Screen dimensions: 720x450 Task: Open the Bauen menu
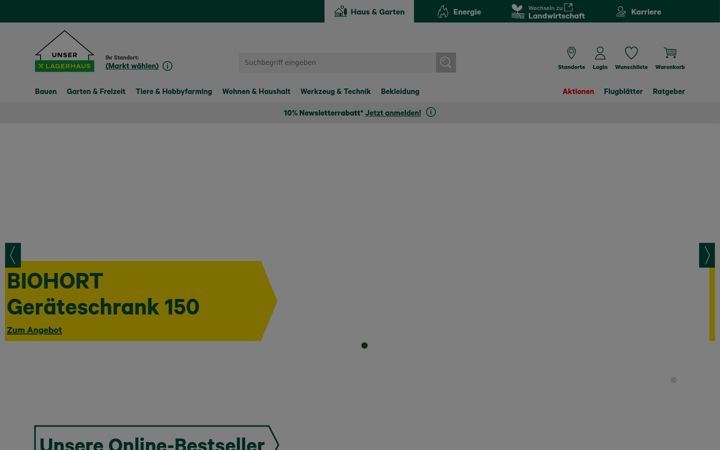point(46,91)
